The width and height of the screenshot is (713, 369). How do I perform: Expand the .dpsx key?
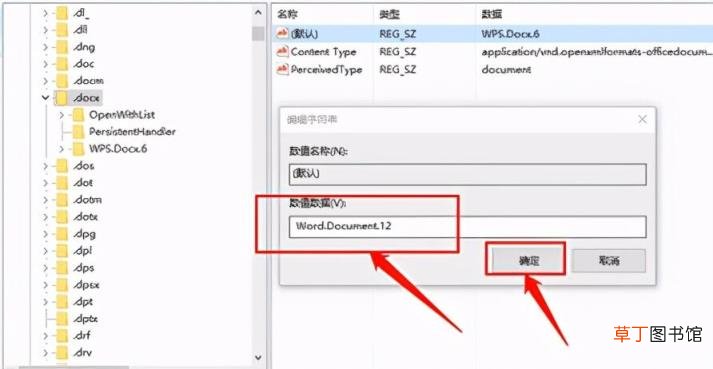[x=45, y=285]
